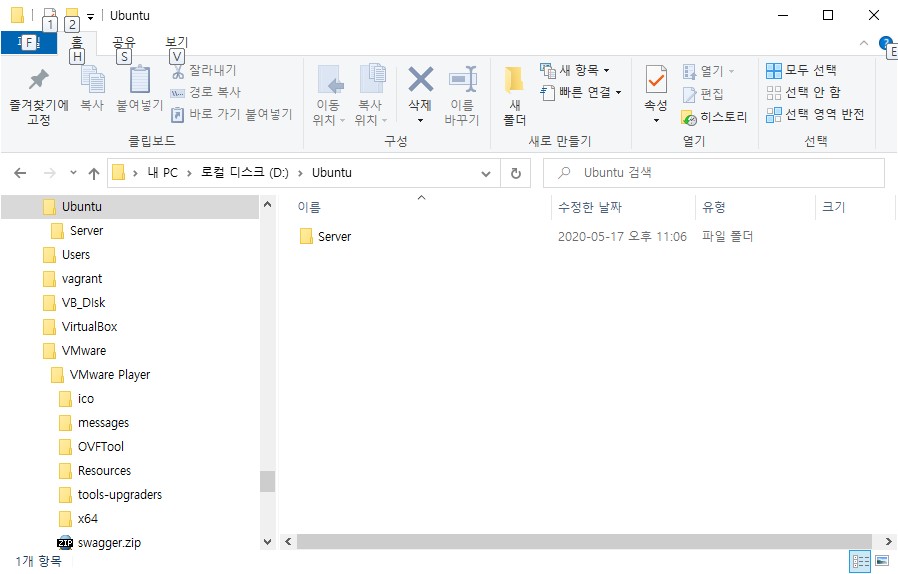This screenshot has width=898, height=574.
Task: Collapse the ribbon with the chevron
Action: (864, 44)
